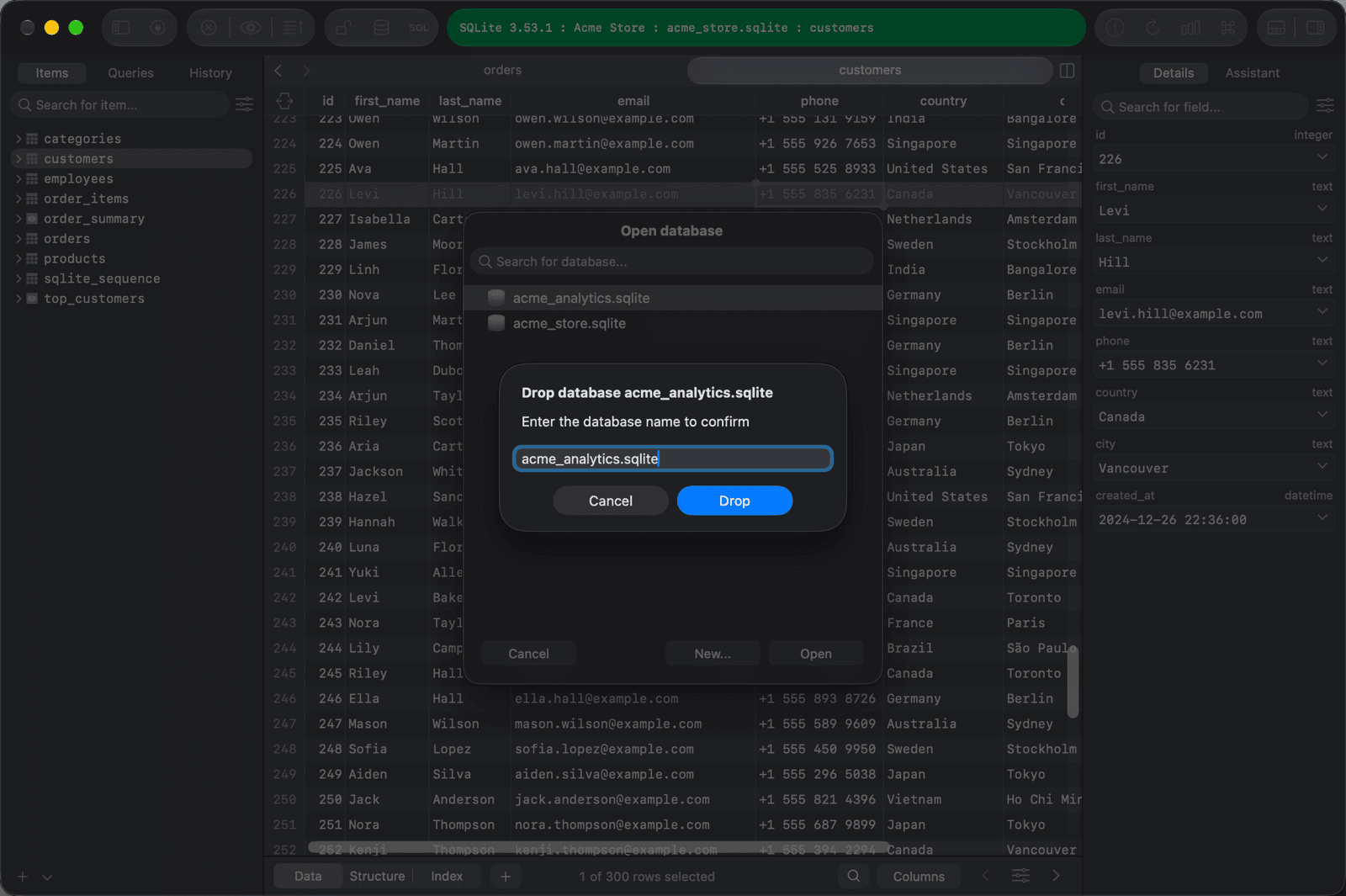Screen dimensions: 1346x896
Task: Click the horizontal scrollbar under the table
Action: (599, 846)
